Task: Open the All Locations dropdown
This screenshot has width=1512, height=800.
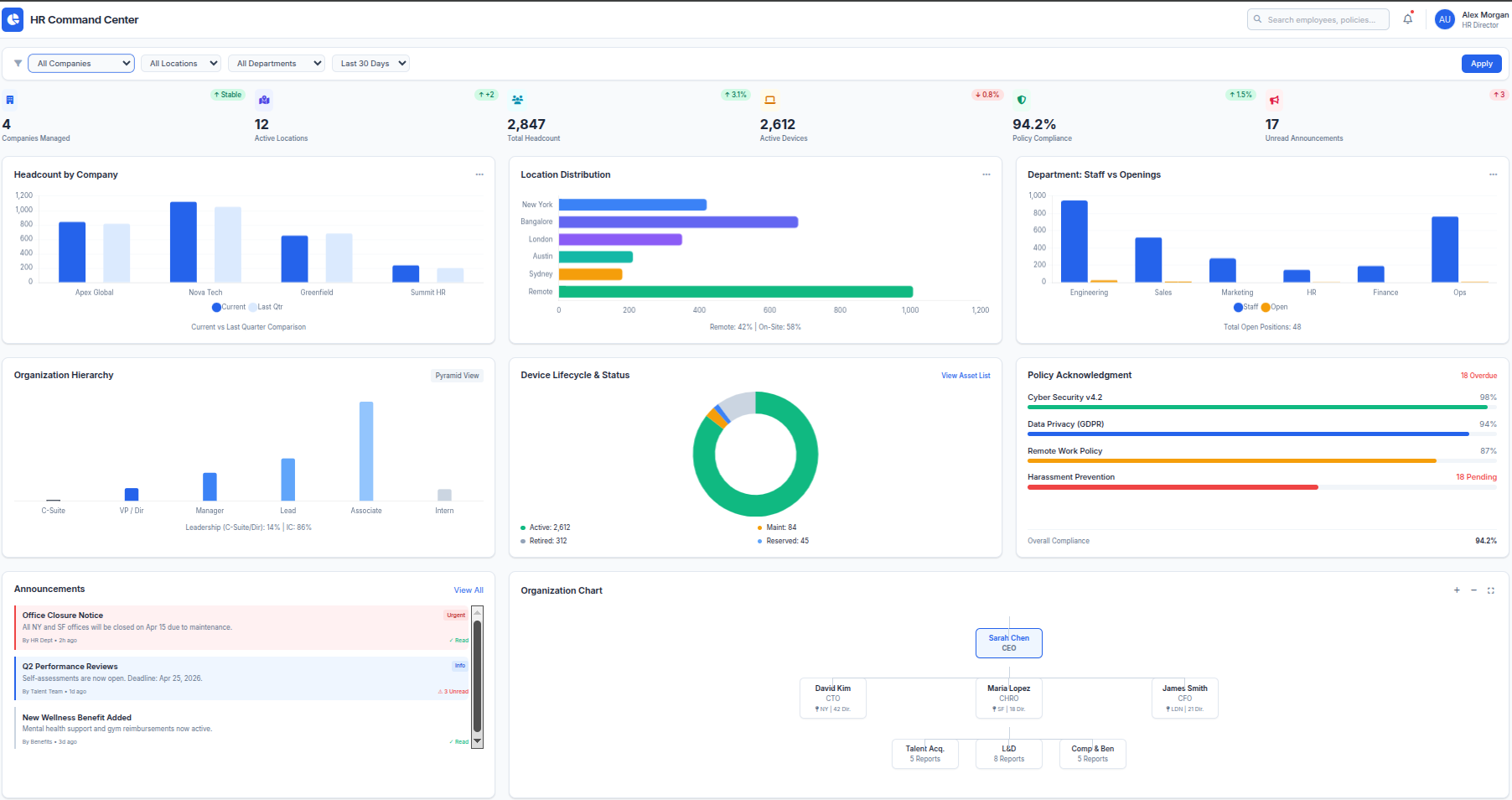Action: (182, 64)
